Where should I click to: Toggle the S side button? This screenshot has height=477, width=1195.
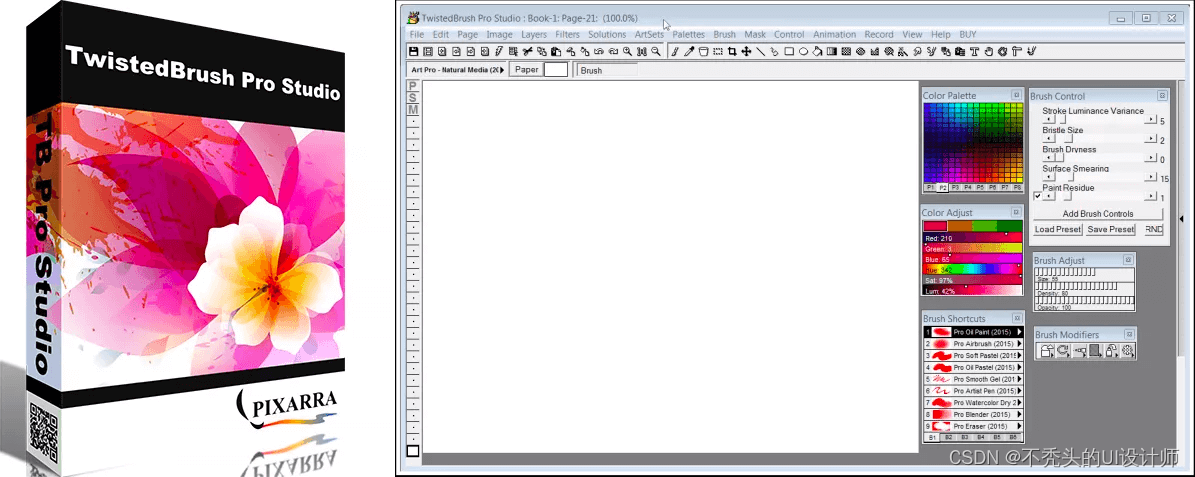[x=413, y=98]
